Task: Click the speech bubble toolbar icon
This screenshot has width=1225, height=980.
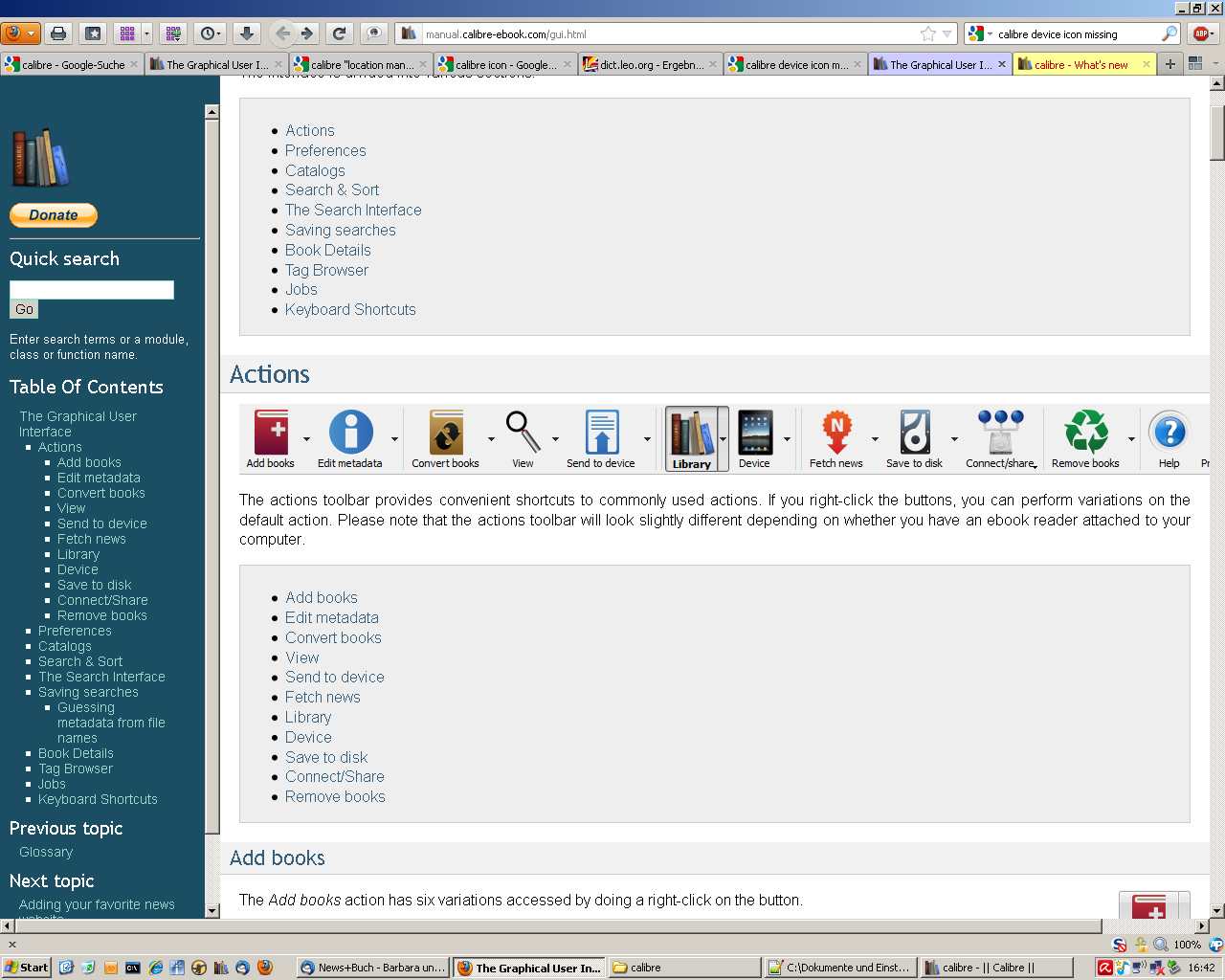Action: (x=374, y=33)
